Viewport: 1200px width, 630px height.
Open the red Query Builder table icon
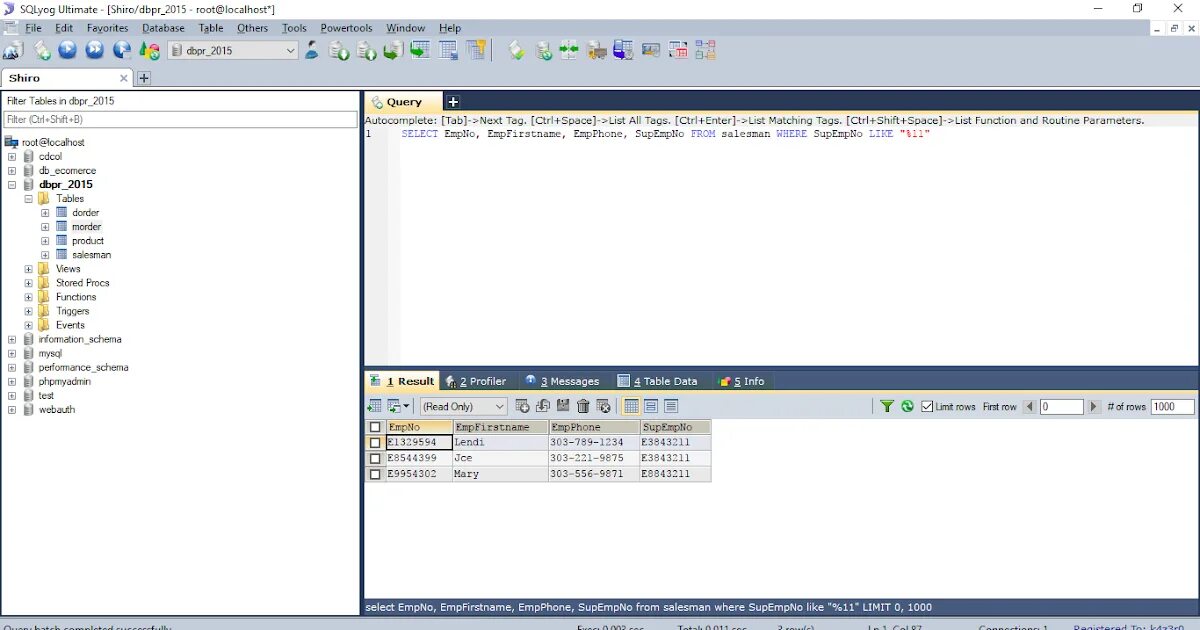click(678, 50)
